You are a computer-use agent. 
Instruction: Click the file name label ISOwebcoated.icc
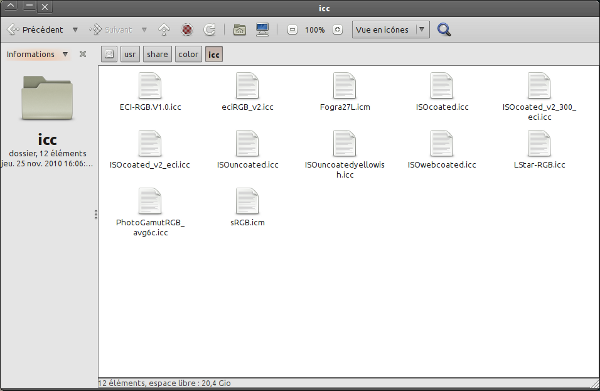pos(442,165)
